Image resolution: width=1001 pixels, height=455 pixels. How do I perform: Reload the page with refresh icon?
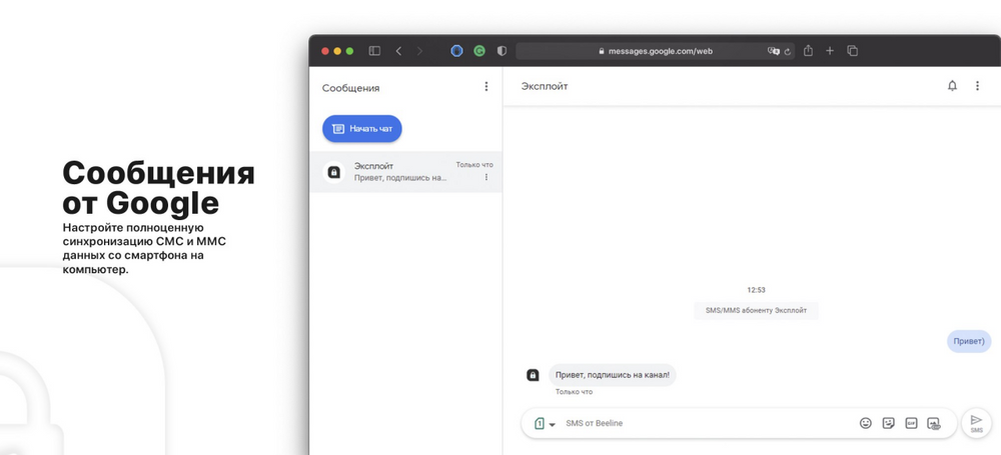[788, 52]
